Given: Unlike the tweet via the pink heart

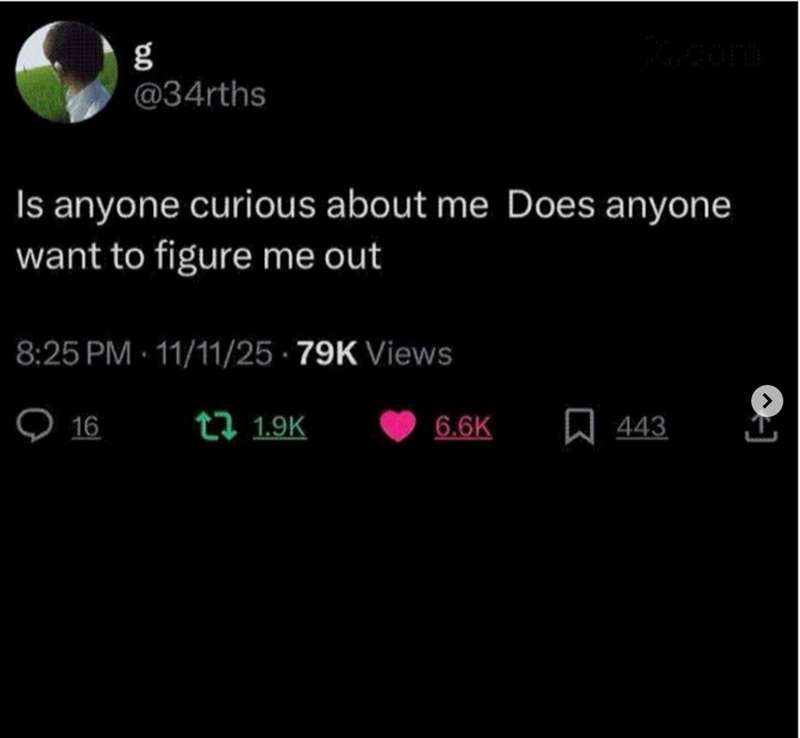Looking at the screenshot, I should (398, 426).
